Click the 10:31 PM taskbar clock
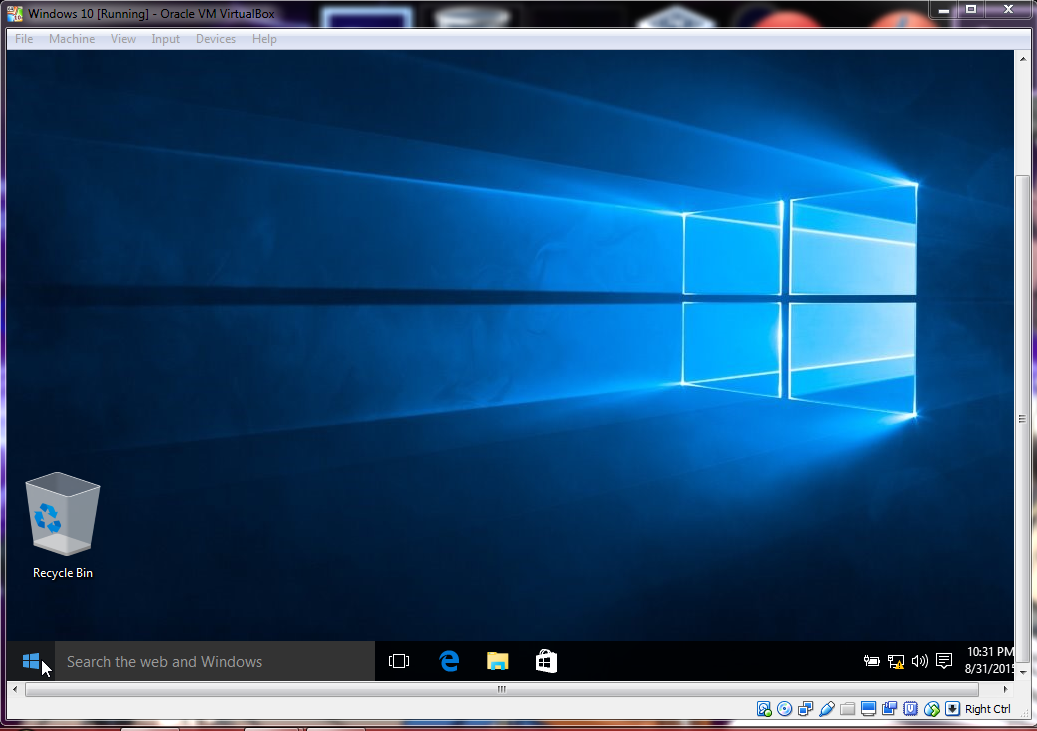The width and height of the screenshot is (1037, 731). (988, 660)
